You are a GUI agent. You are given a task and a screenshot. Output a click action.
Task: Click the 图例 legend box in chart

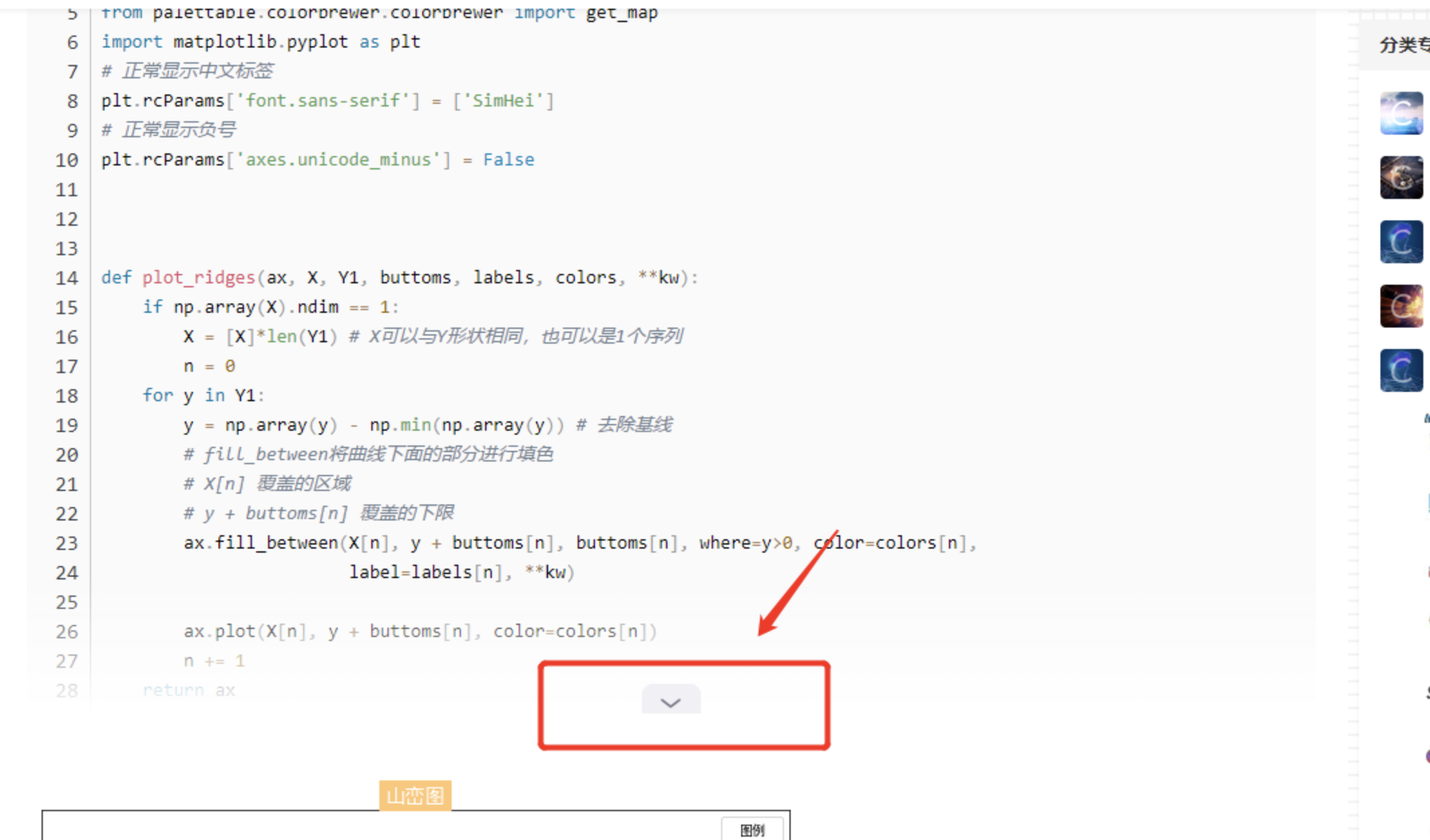coord(752,830)
